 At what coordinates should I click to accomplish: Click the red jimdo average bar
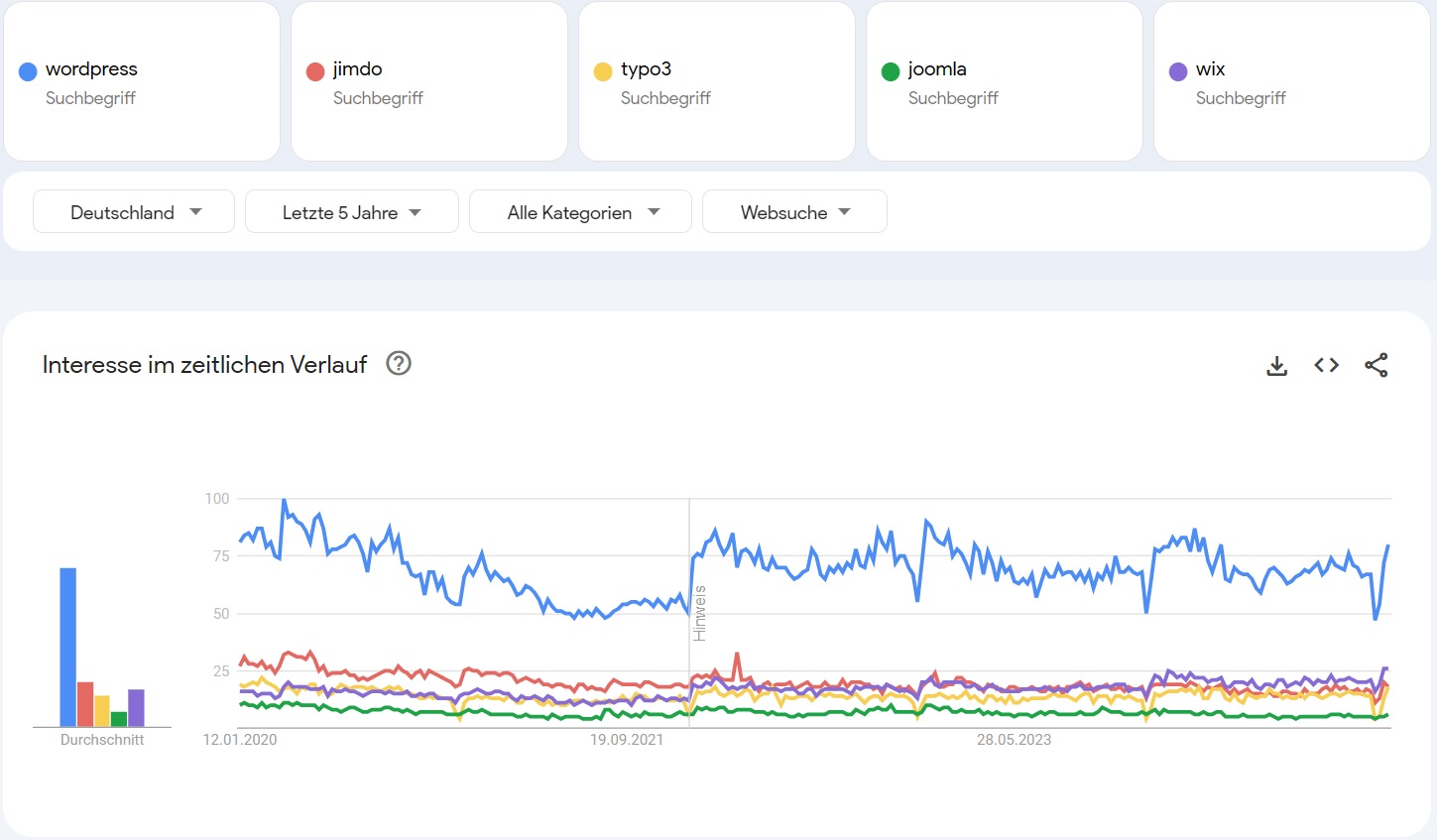[85, 704]
